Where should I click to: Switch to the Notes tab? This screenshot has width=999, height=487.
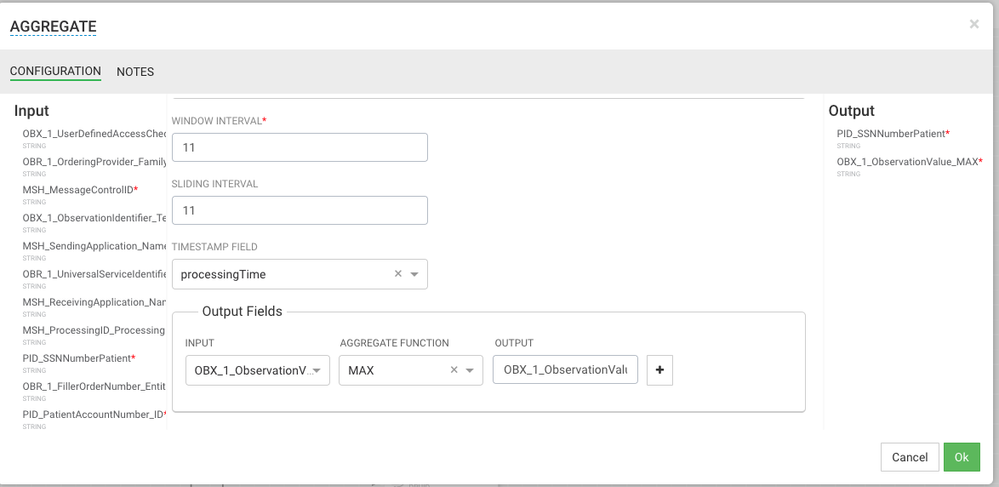point(135,72)
